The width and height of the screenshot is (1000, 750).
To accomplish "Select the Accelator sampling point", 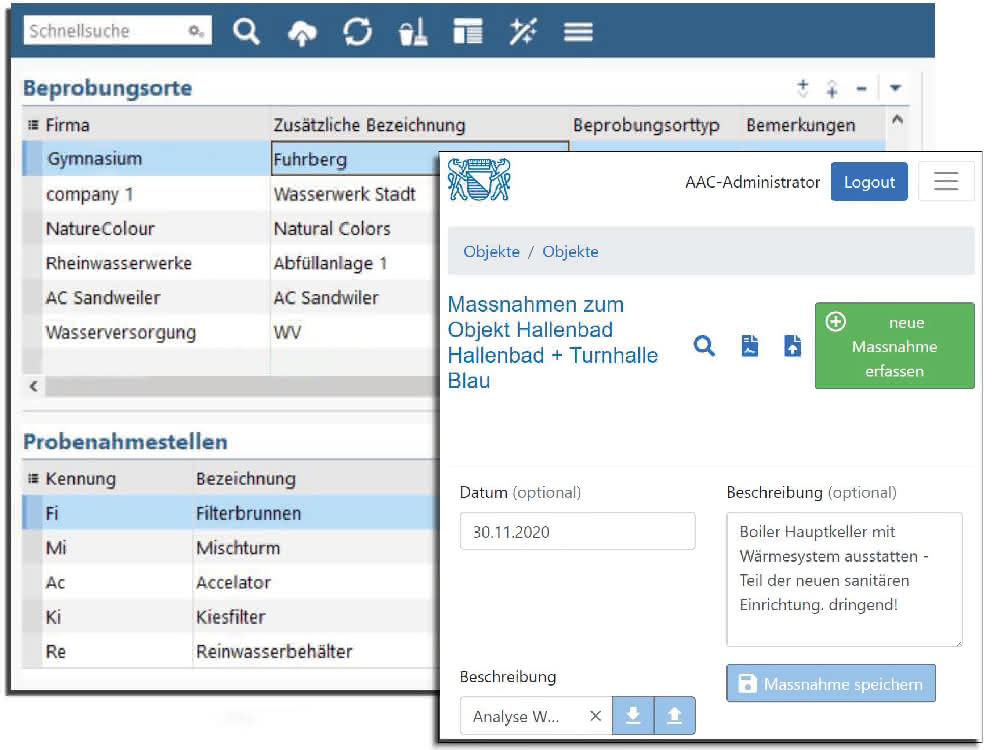I will (233, 582).
